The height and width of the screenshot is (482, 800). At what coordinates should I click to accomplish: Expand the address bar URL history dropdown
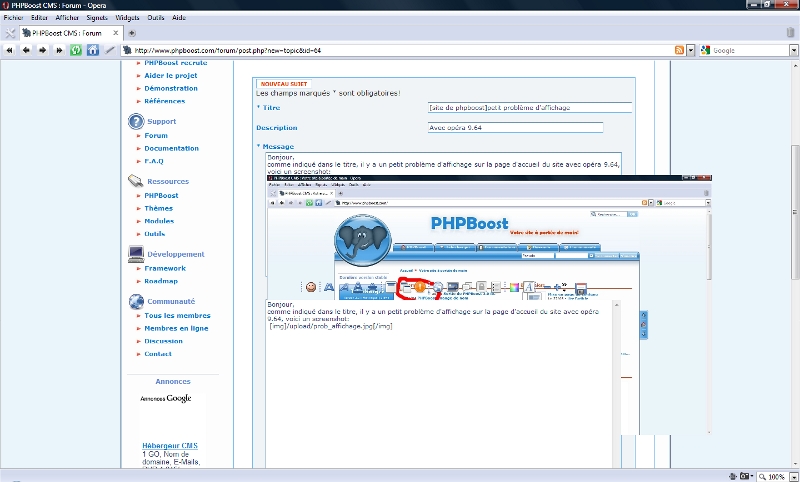(x=689, y=50)
